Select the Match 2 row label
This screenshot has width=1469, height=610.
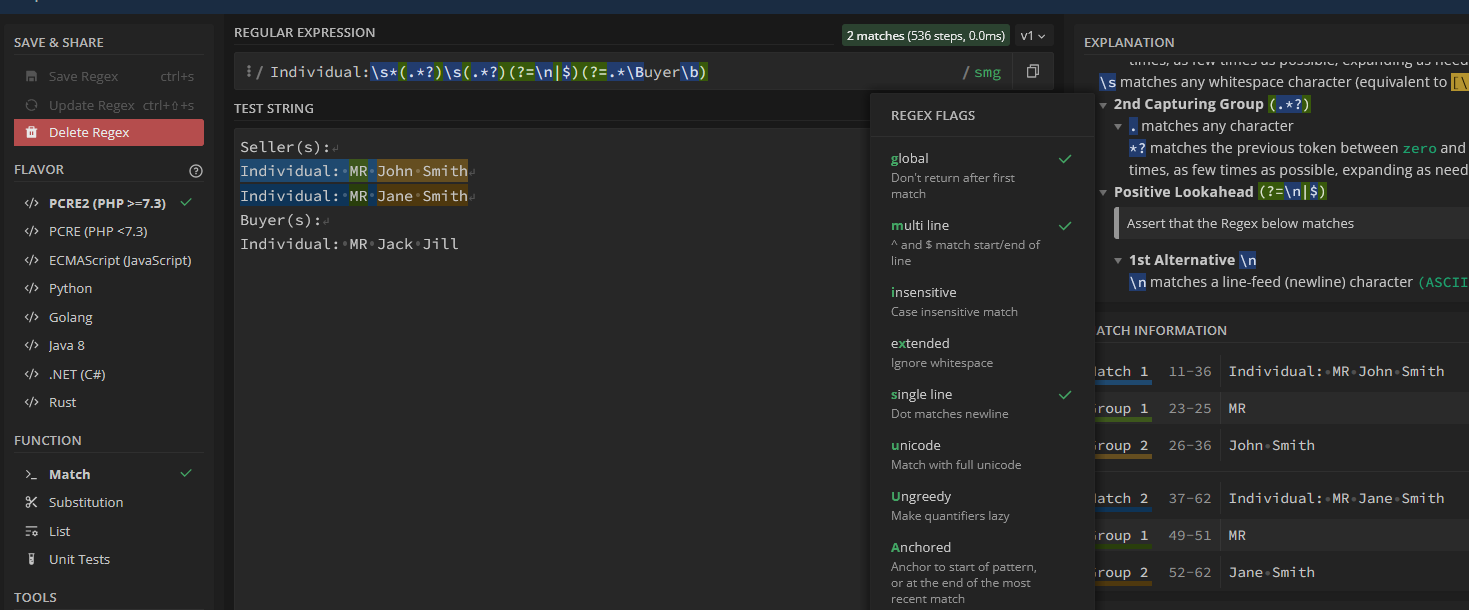click(x=1122, y=498)
